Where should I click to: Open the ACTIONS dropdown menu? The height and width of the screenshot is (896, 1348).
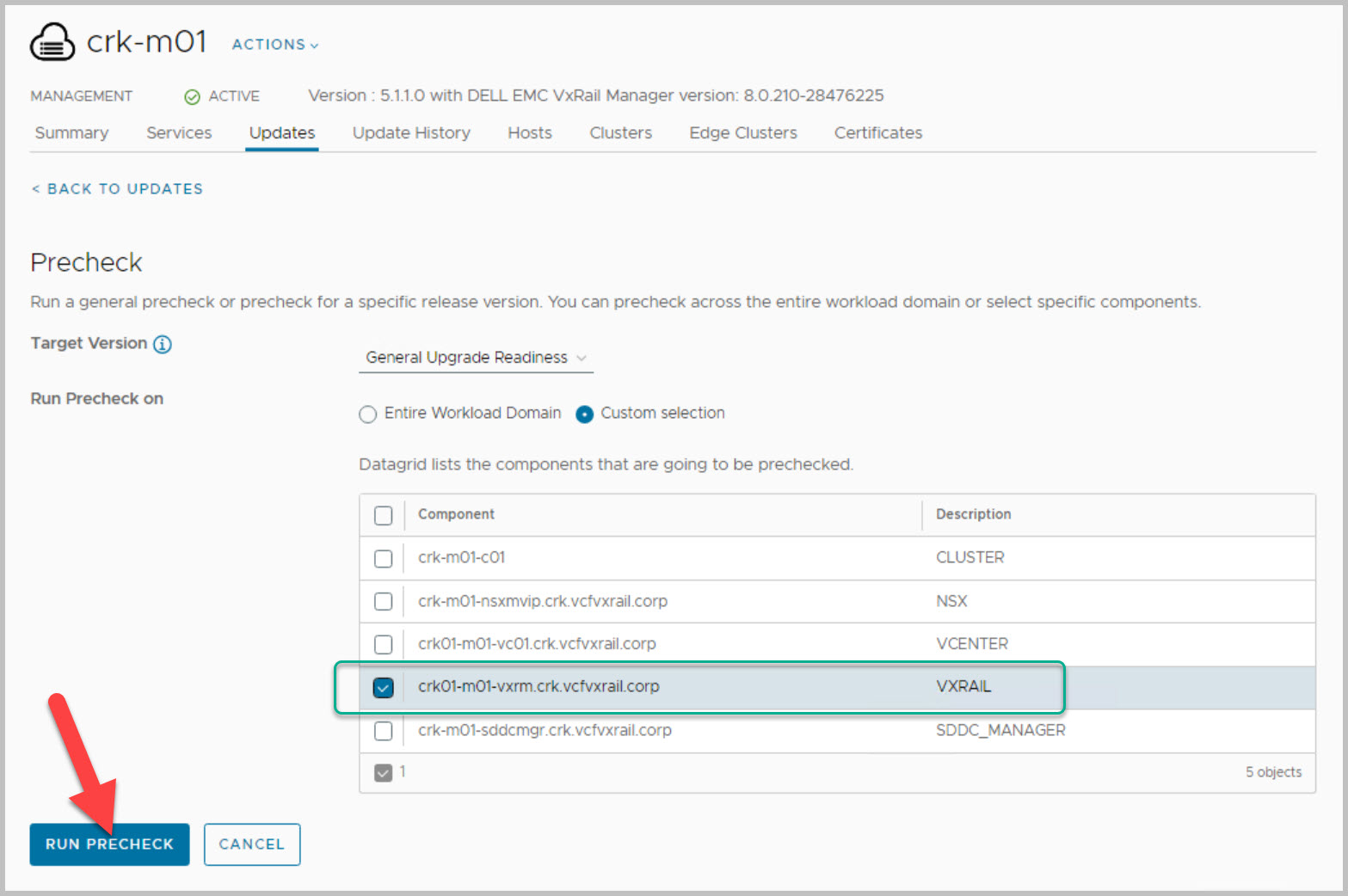point(274,45)
